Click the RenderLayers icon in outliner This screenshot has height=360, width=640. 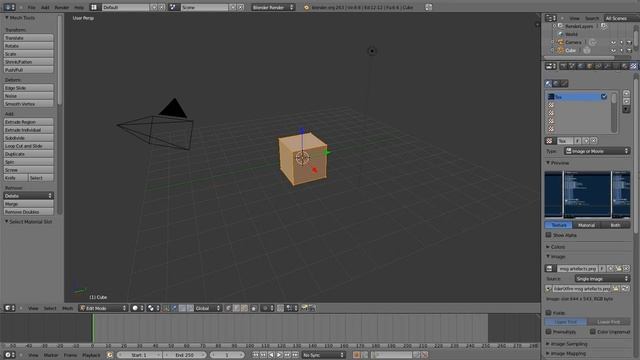pyautogui.click(x=561, y=26)
